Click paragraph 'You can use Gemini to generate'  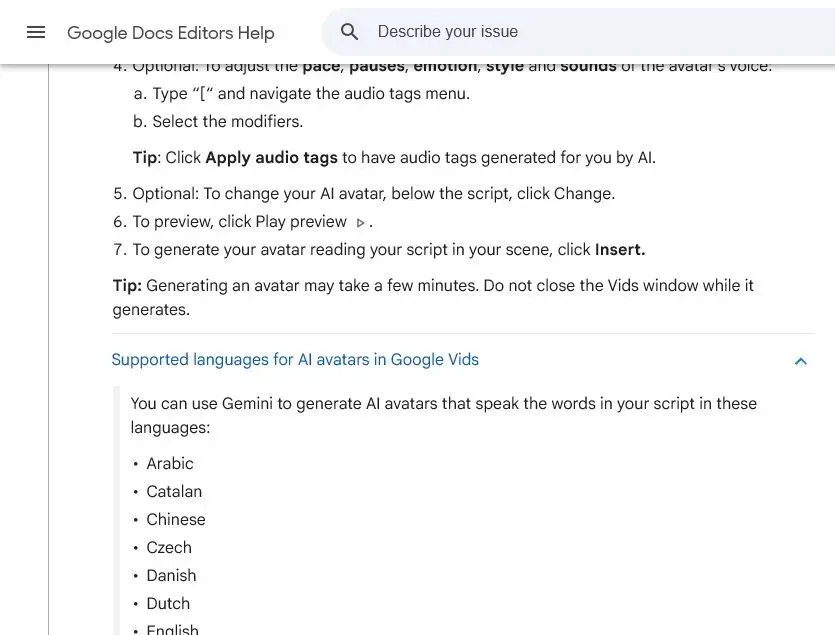click(443, 416)
